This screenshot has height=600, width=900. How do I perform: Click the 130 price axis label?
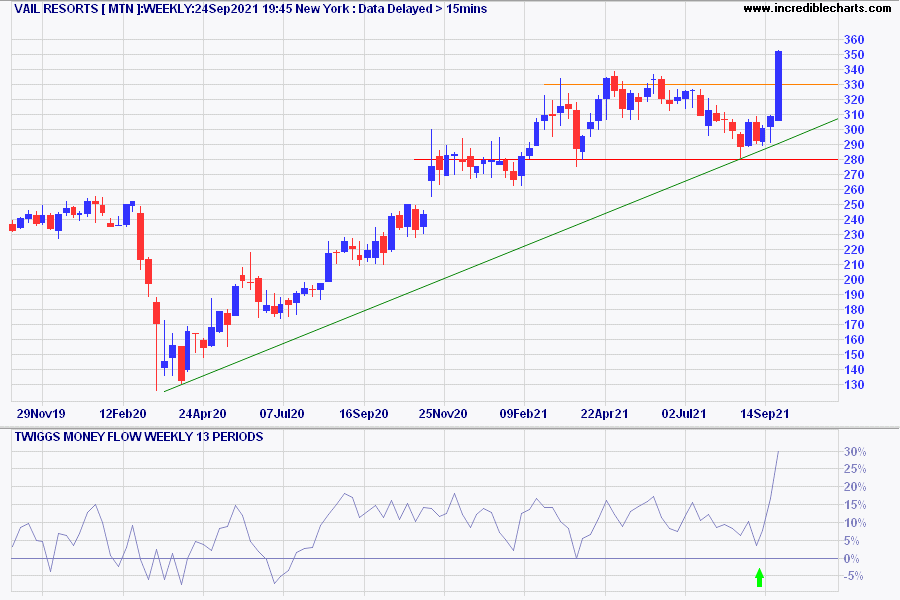click(854, 385)
